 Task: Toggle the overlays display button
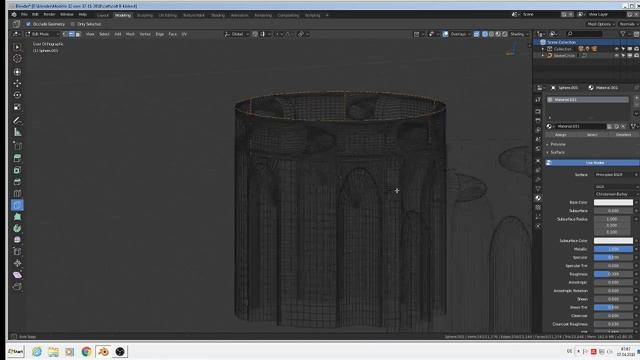[445, 34]
